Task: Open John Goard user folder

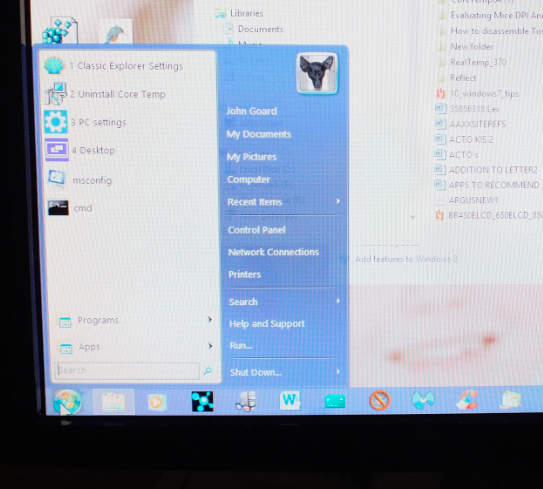Action: 251,111
